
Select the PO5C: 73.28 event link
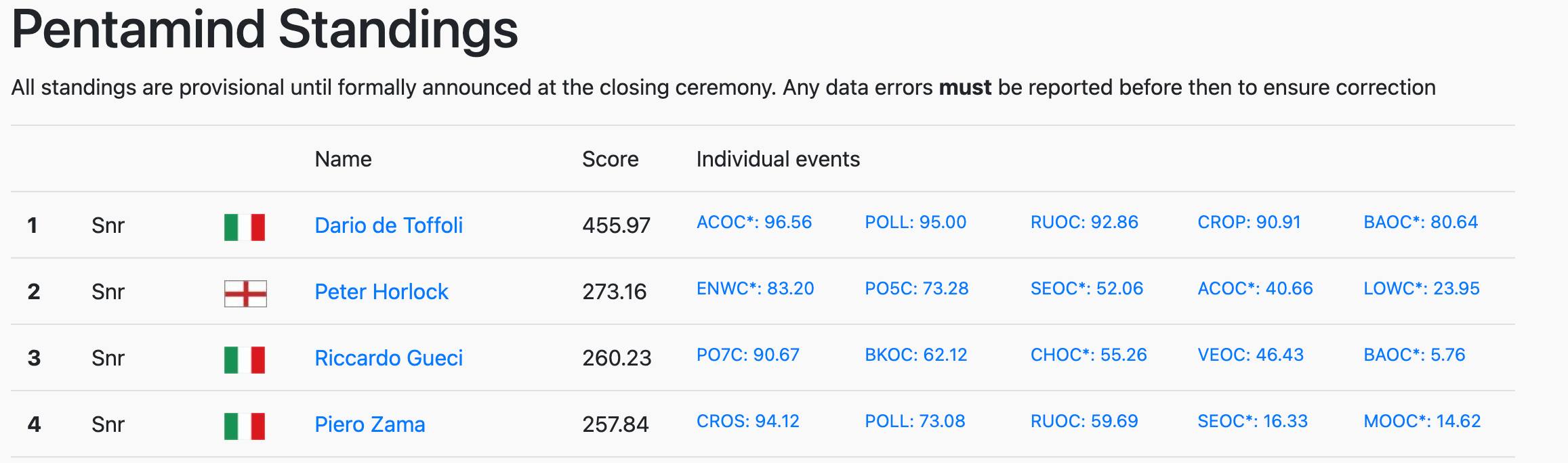[x=917, y=288]
